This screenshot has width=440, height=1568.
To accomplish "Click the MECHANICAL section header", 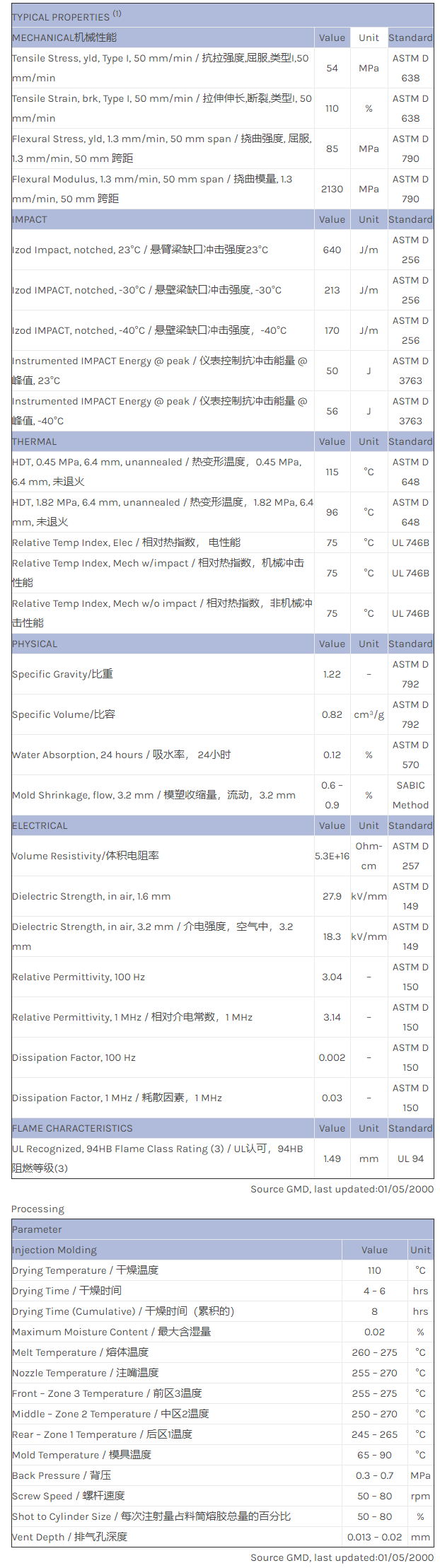I will 64,37.
